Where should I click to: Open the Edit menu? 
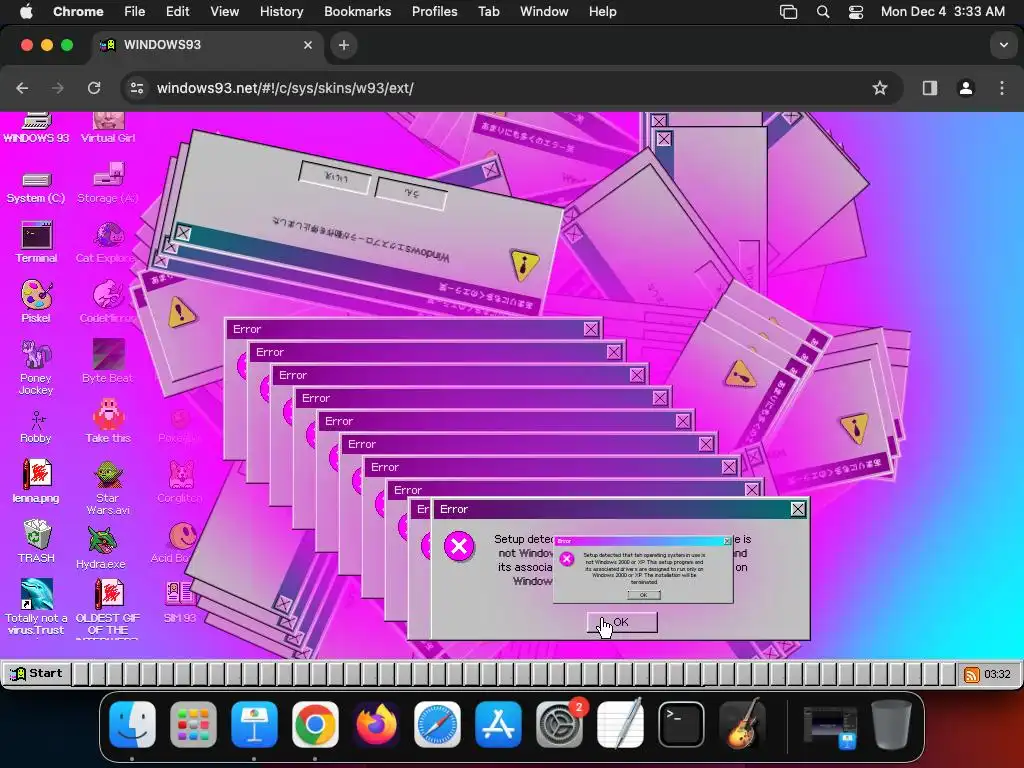[x=177, y=12]
